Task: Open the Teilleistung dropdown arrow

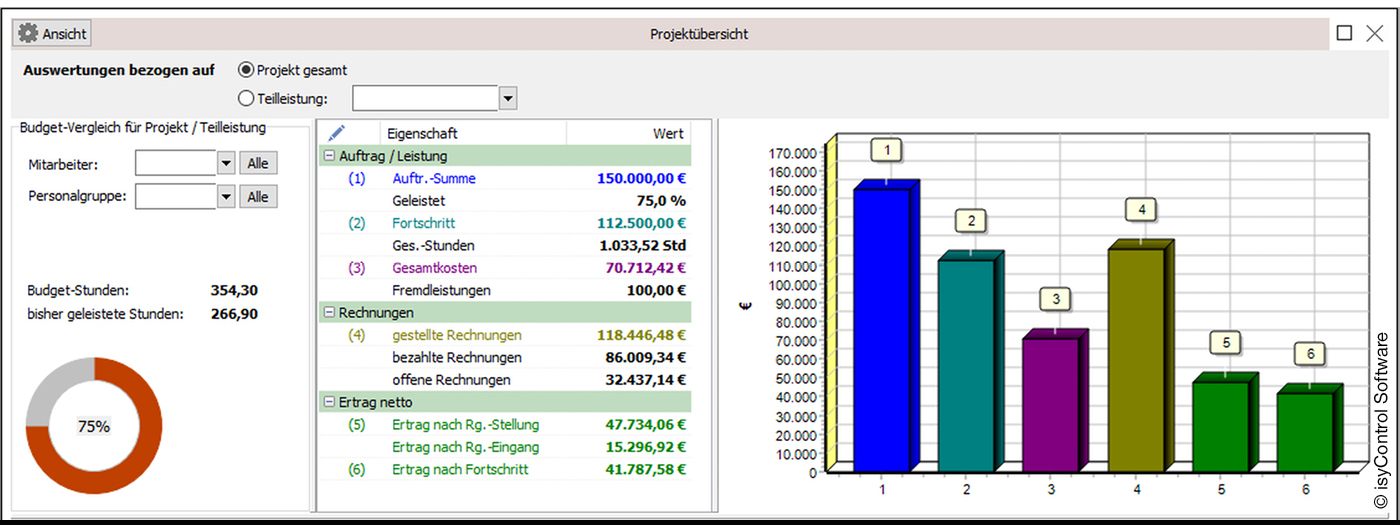Action: [x=508, y=98]
